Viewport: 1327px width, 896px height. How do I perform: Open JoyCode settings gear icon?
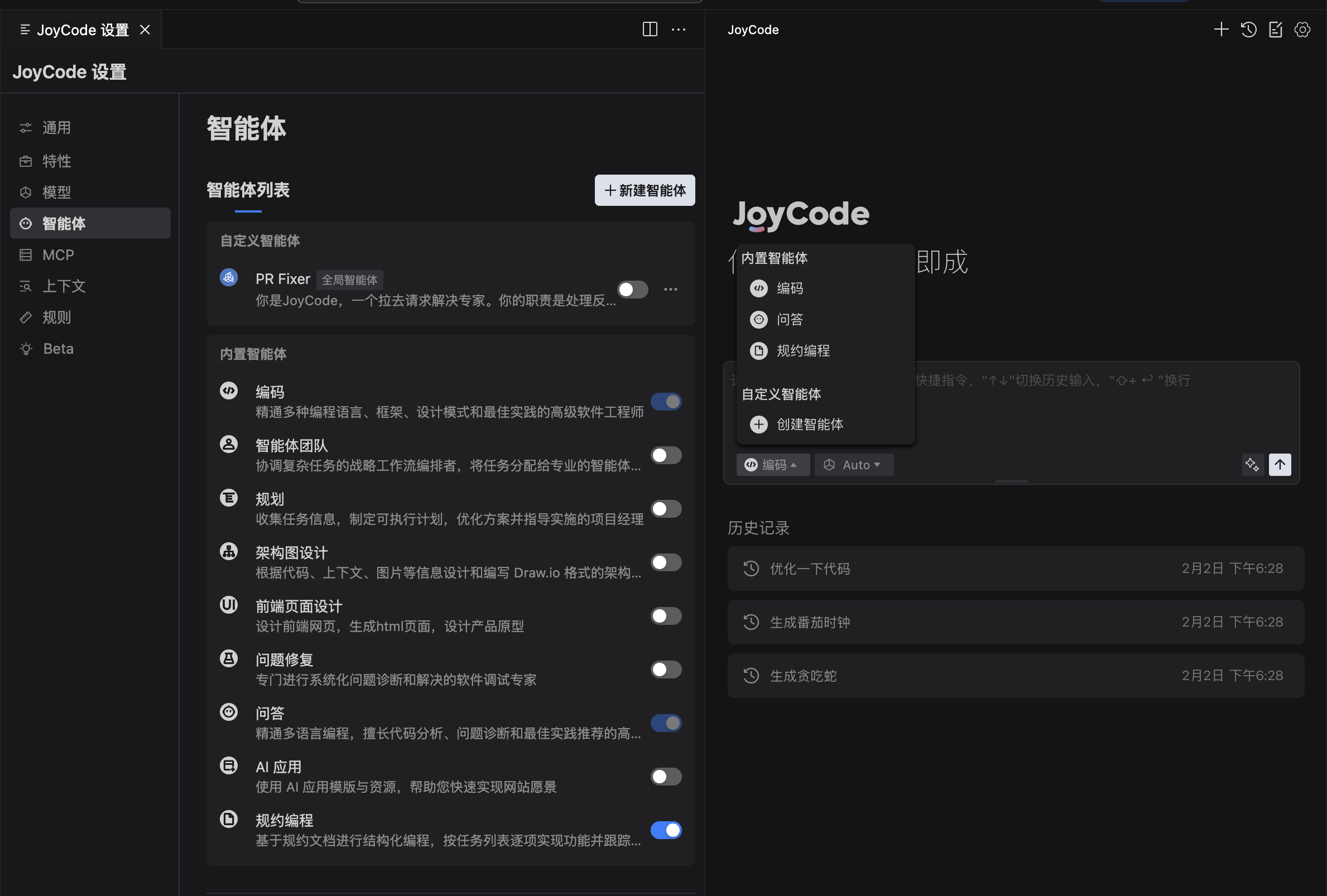[x=1302, y=29]
